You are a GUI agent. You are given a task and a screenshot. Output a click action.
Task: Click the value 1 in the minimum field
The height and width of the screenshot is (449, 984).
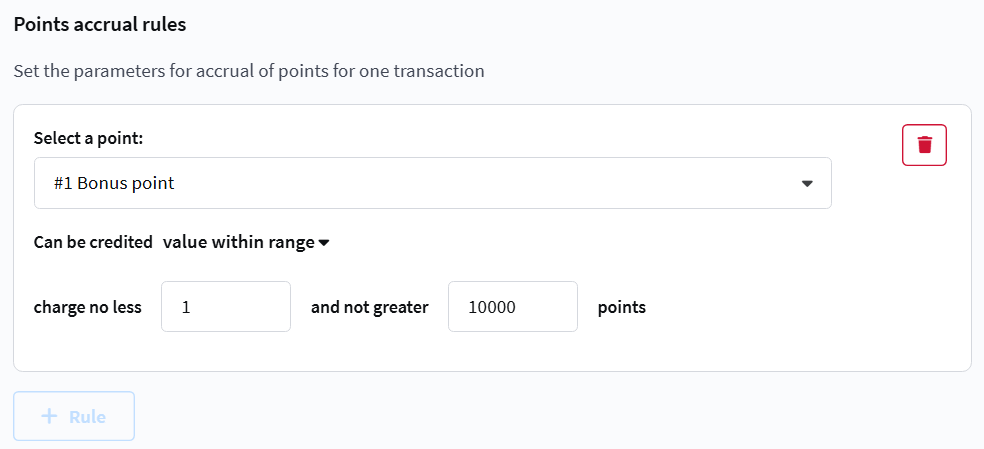(x=186, y=308)
